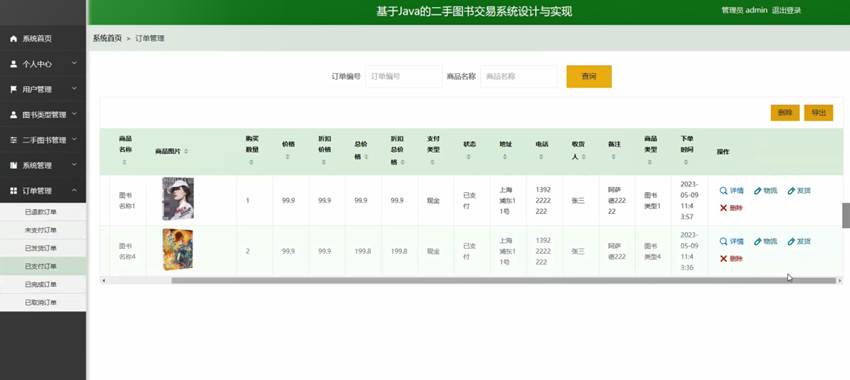850x380 pixels.
Task: Sort by the 状态 column arrows
Action: (469, 157)
